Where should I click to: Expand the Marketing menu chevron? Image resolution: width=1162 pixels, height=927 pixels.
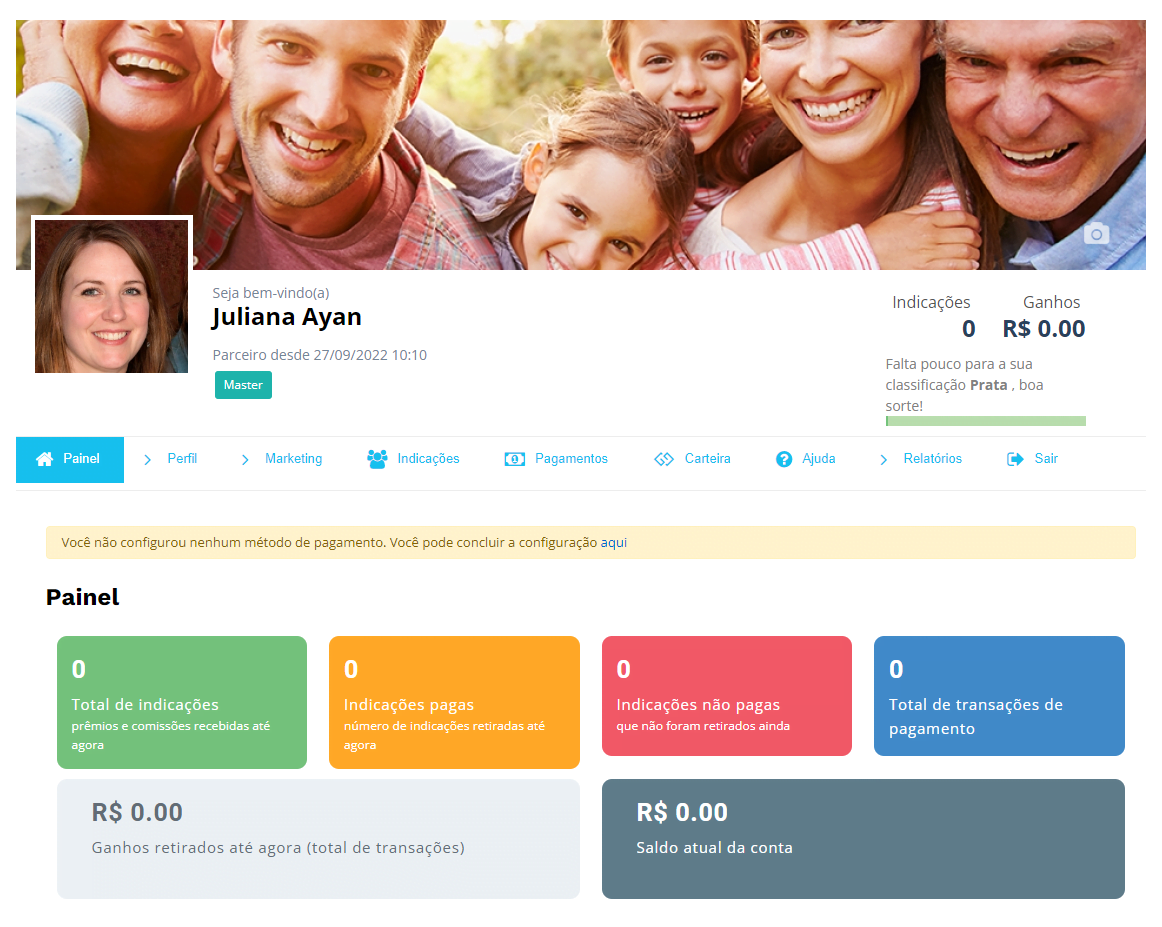click(245, 459)
